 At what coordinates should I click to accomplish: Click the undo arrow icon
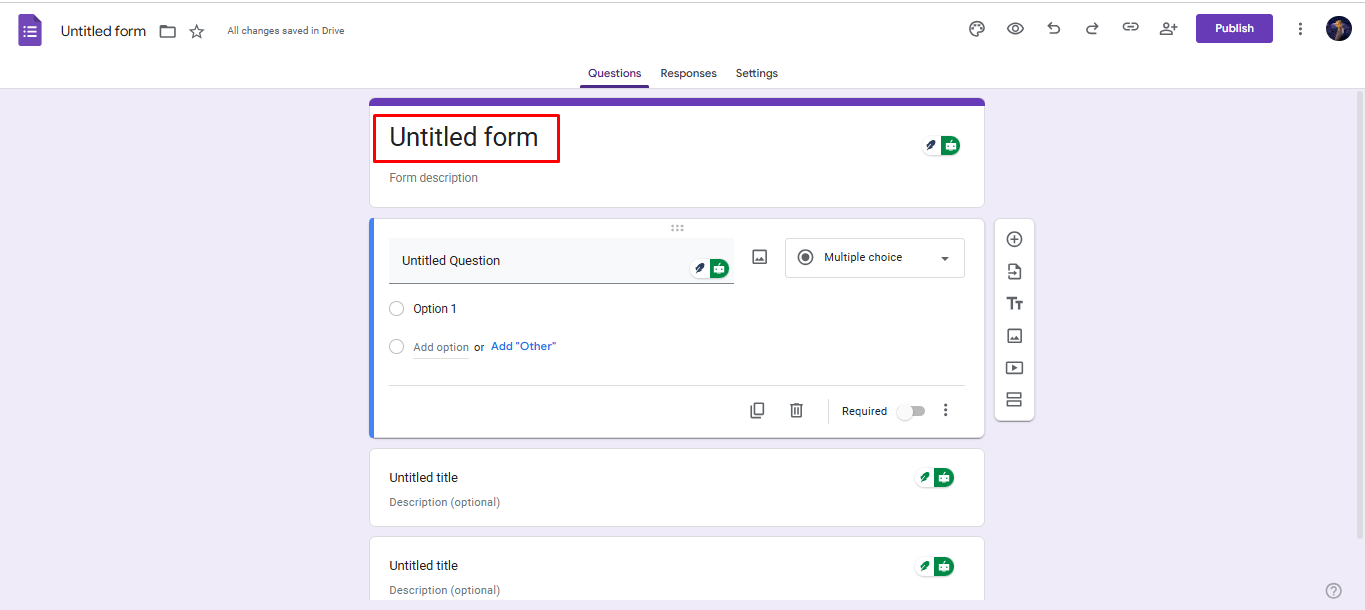click(x=1053, y=29)
